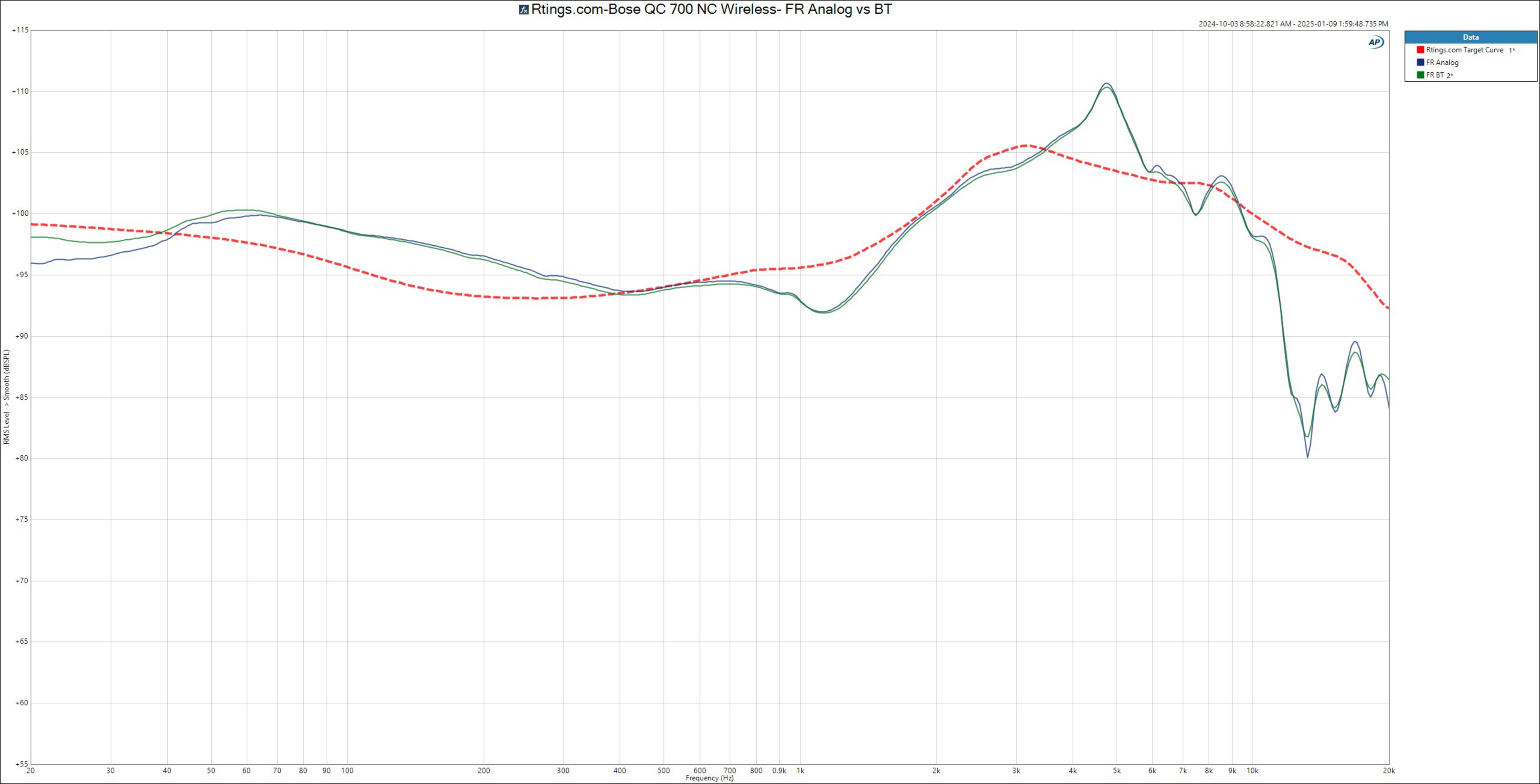
Task: Click the graph title text
Action: (x=711, y=10)
